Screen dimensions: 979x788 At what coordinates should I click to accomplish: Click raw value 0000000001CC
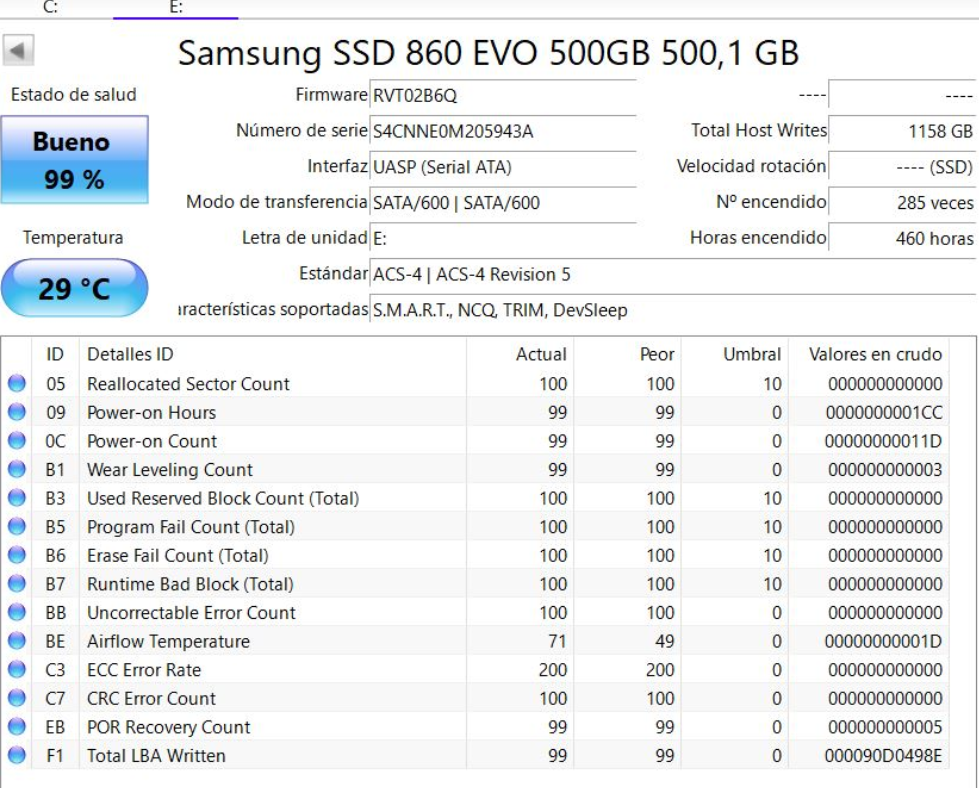coord(884,412)
